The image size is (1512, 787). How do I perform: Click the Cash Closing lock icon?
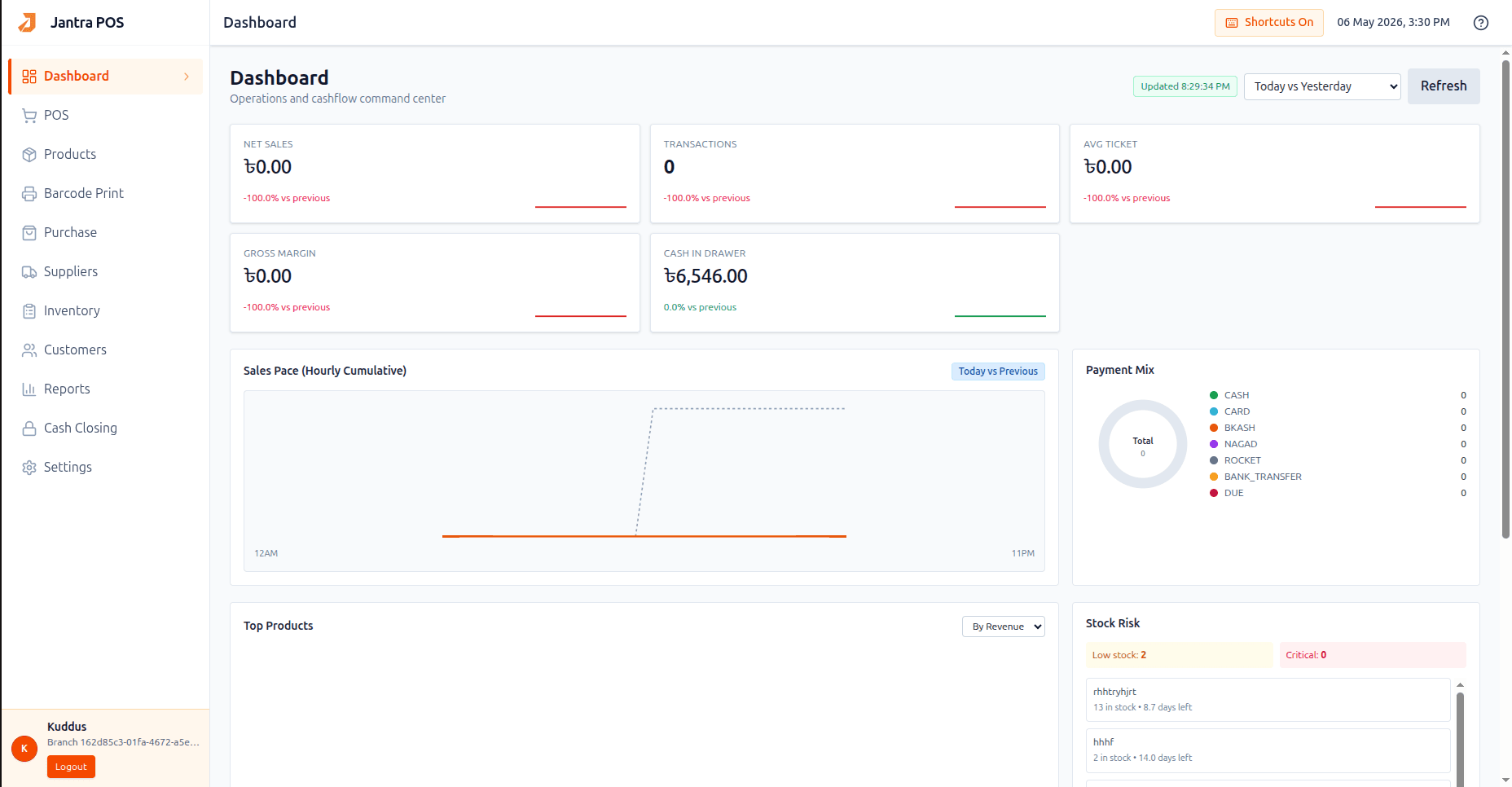pos(29,429)
